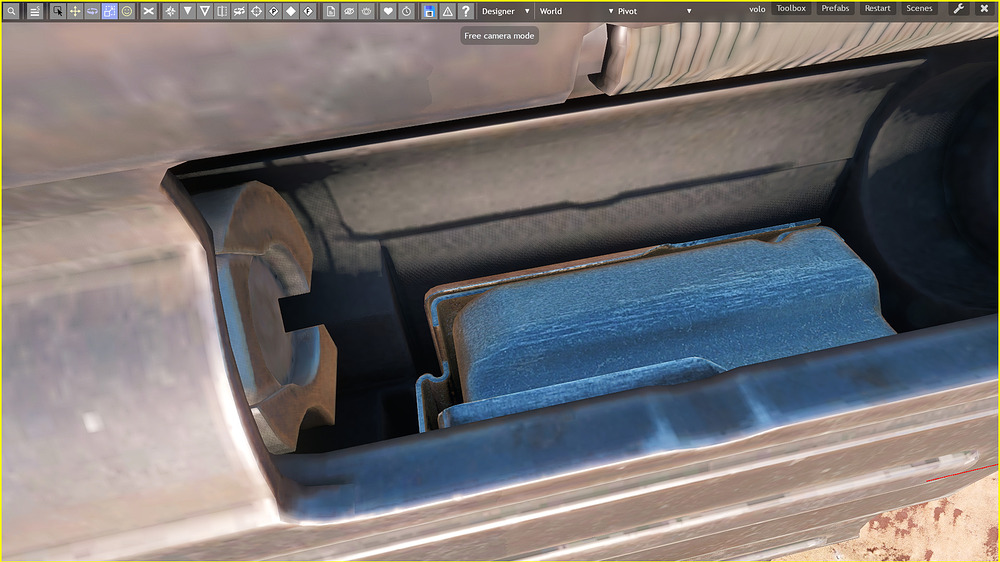
Task: Open help with the question mark
Action: pos(466,11)
